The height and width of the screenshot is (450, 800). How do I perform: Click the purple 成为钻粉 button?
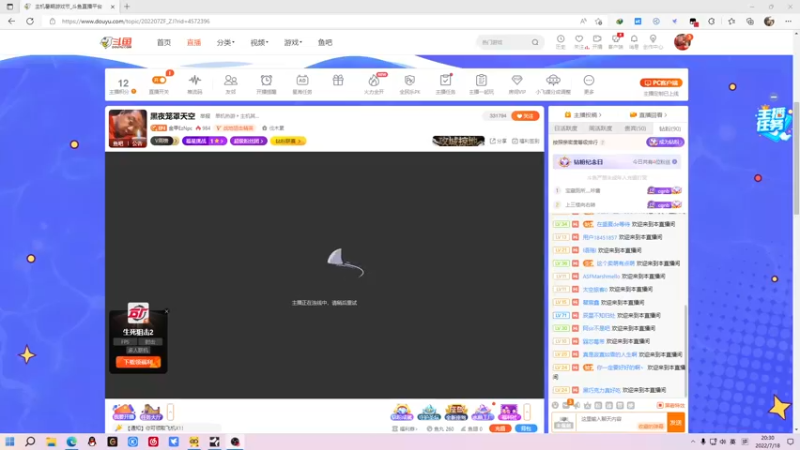point(665,142)
